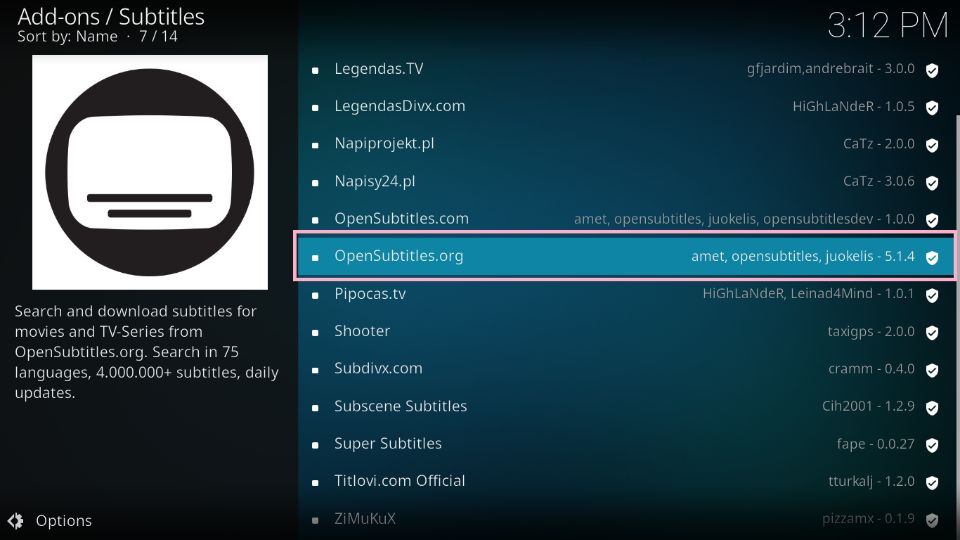Click verified shield icon on Titlovi.com Official row
The image size is (960, 540).
coord(932,482)
